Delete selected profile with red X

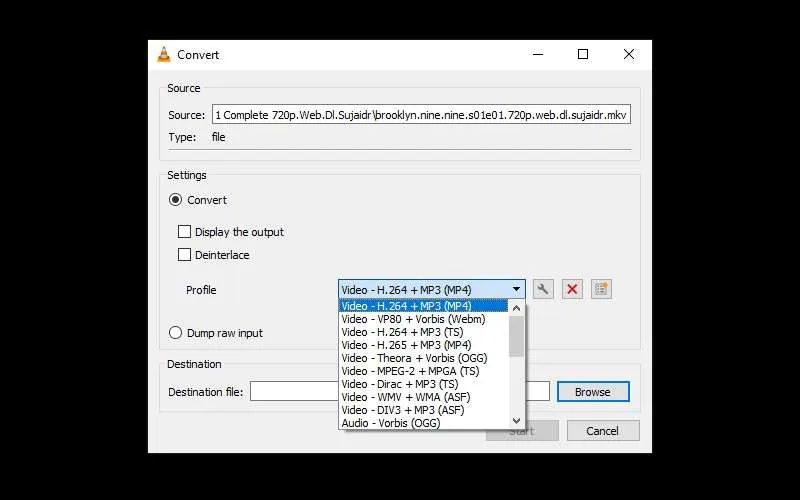coord(572,289)
